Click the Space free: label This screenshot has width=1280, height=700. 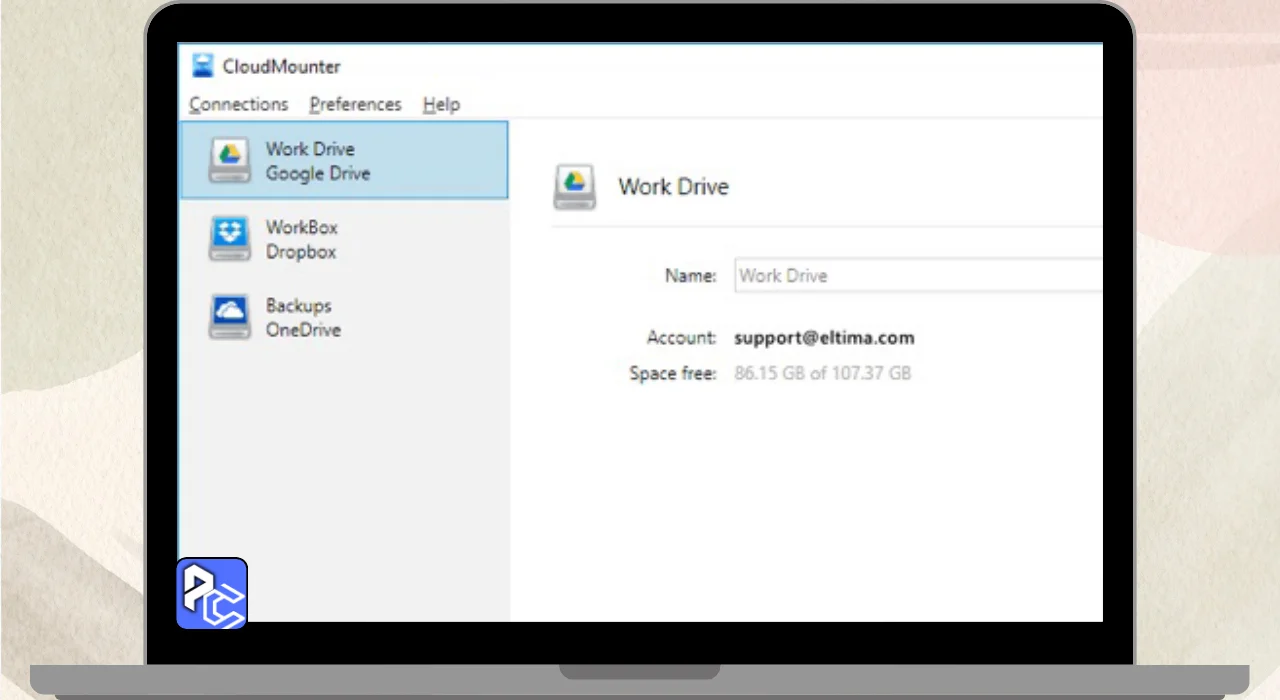[x=673, y=374]
